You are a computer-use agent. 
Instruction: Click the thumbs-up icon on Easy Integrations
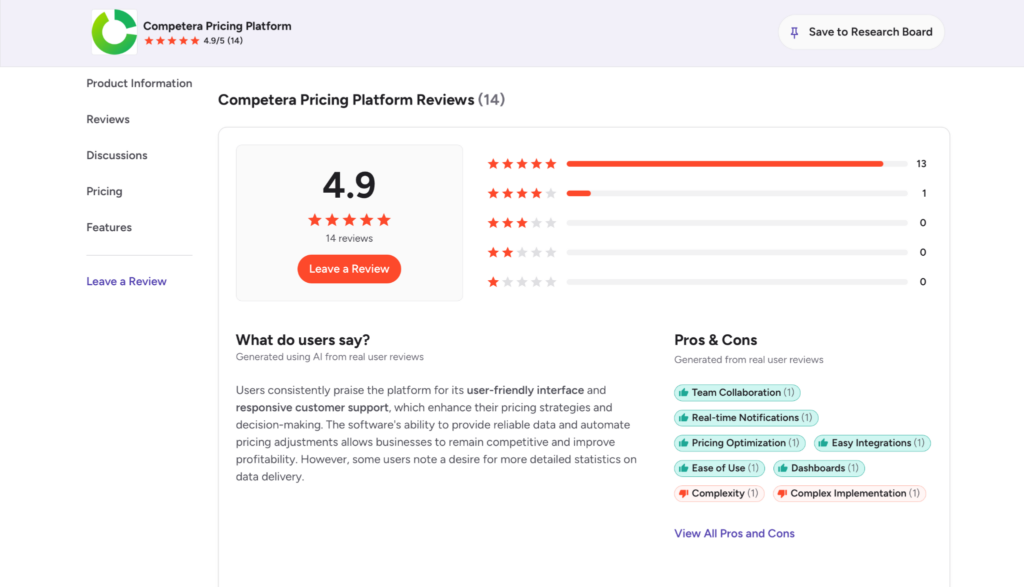(823, 443)
